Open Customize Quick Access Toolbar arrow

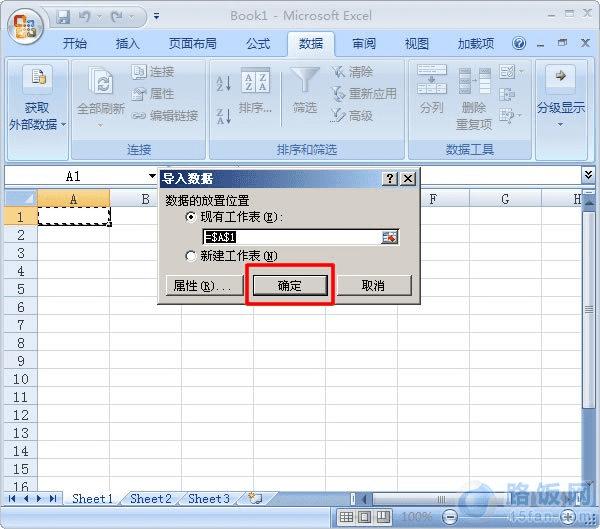157,16
